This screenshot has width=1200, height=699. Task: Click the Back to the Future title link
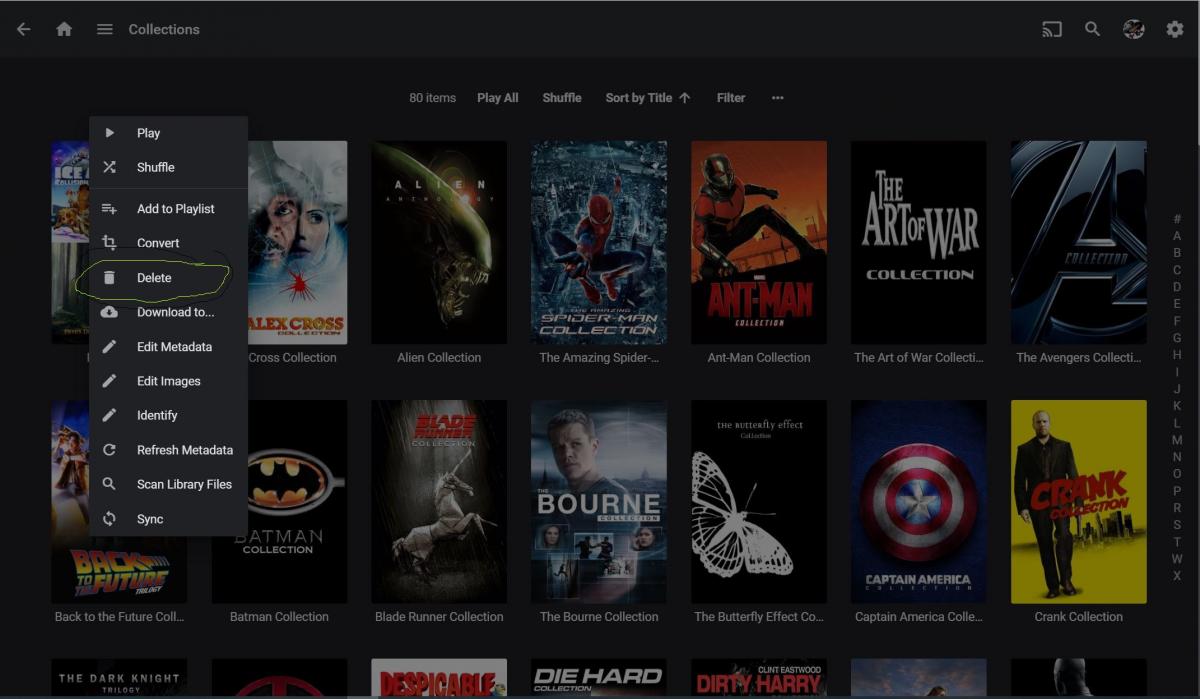click(x=119, y=617)
